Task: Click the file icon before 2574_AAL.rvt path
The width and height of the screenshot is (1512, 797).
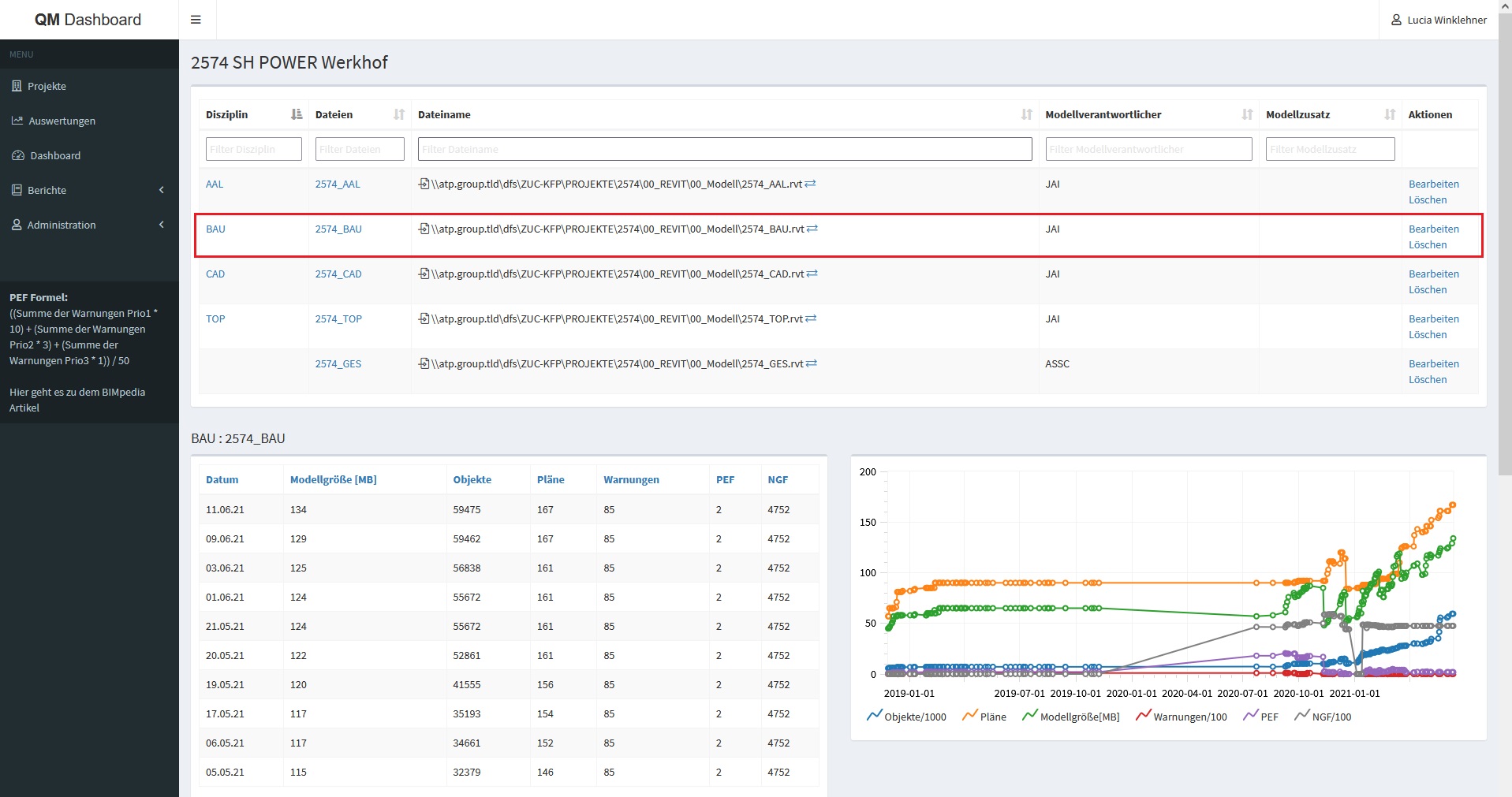Action: coord(424,184)
